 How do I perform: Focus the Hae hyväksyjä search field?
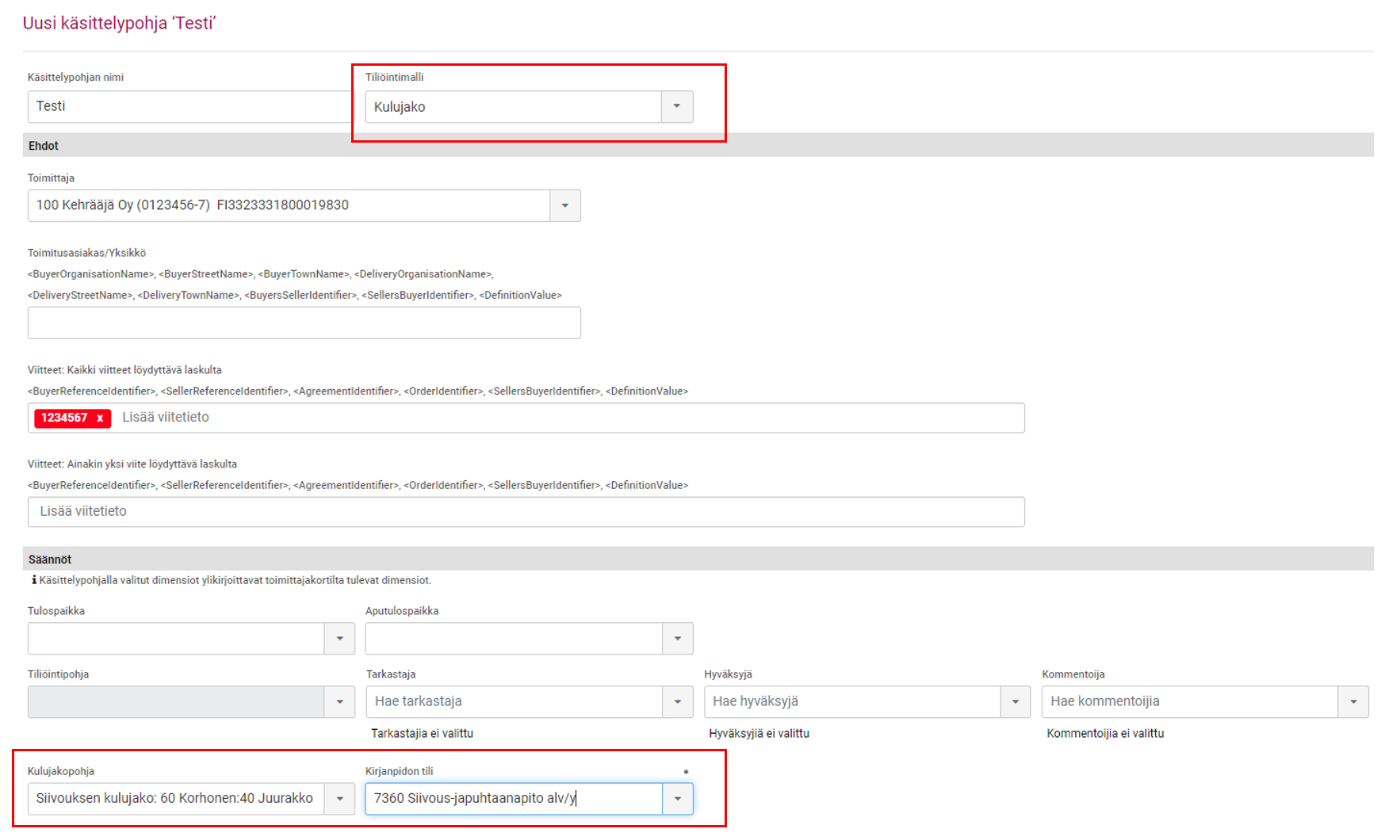pos(851,702)
